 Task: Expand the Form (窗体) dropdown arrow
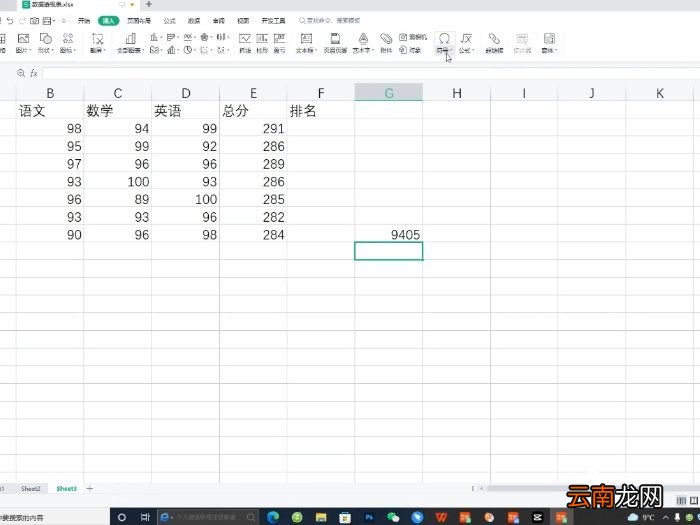point(556,50)
